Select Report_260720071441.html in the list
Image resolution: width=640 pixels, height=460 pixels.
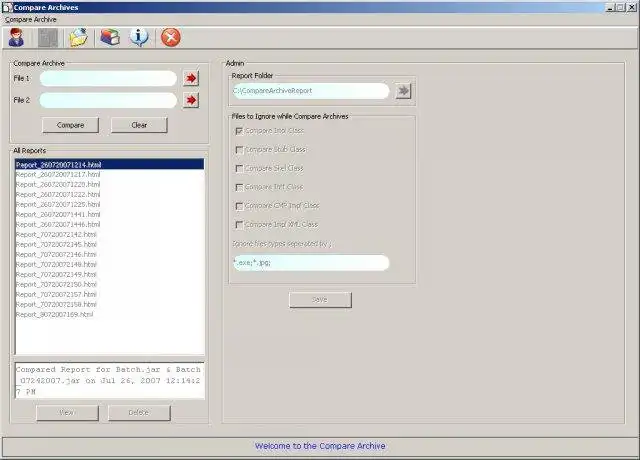[x=109, y=215]
